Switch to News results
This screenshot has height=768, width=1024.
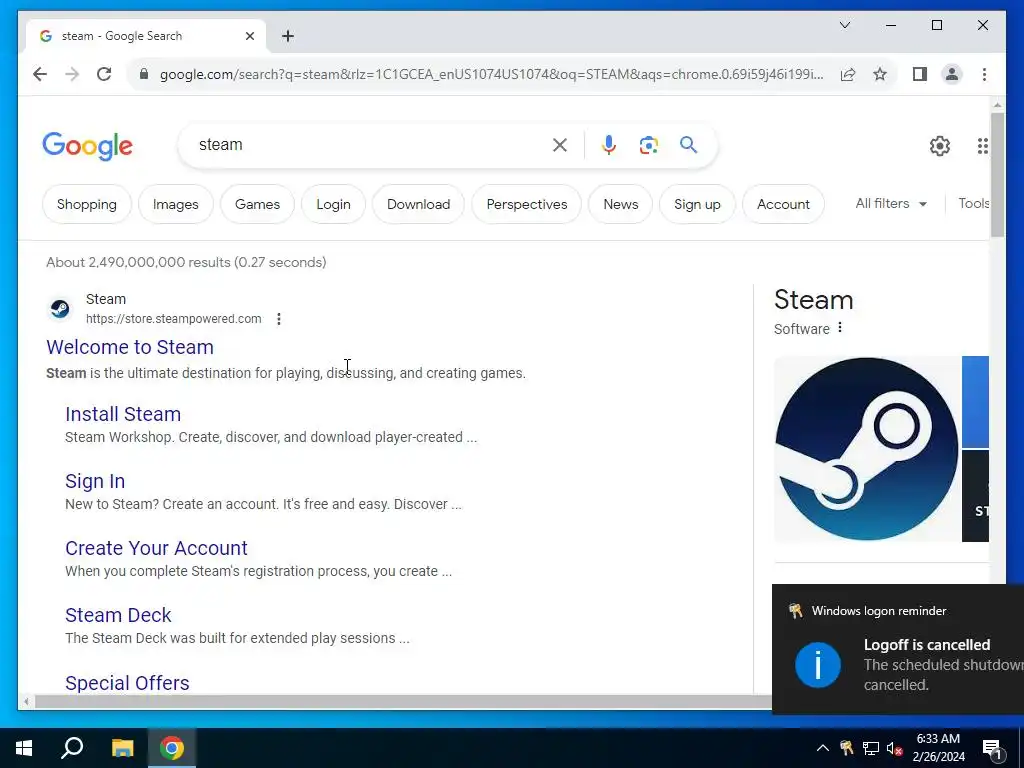click(x=620, y=204)
